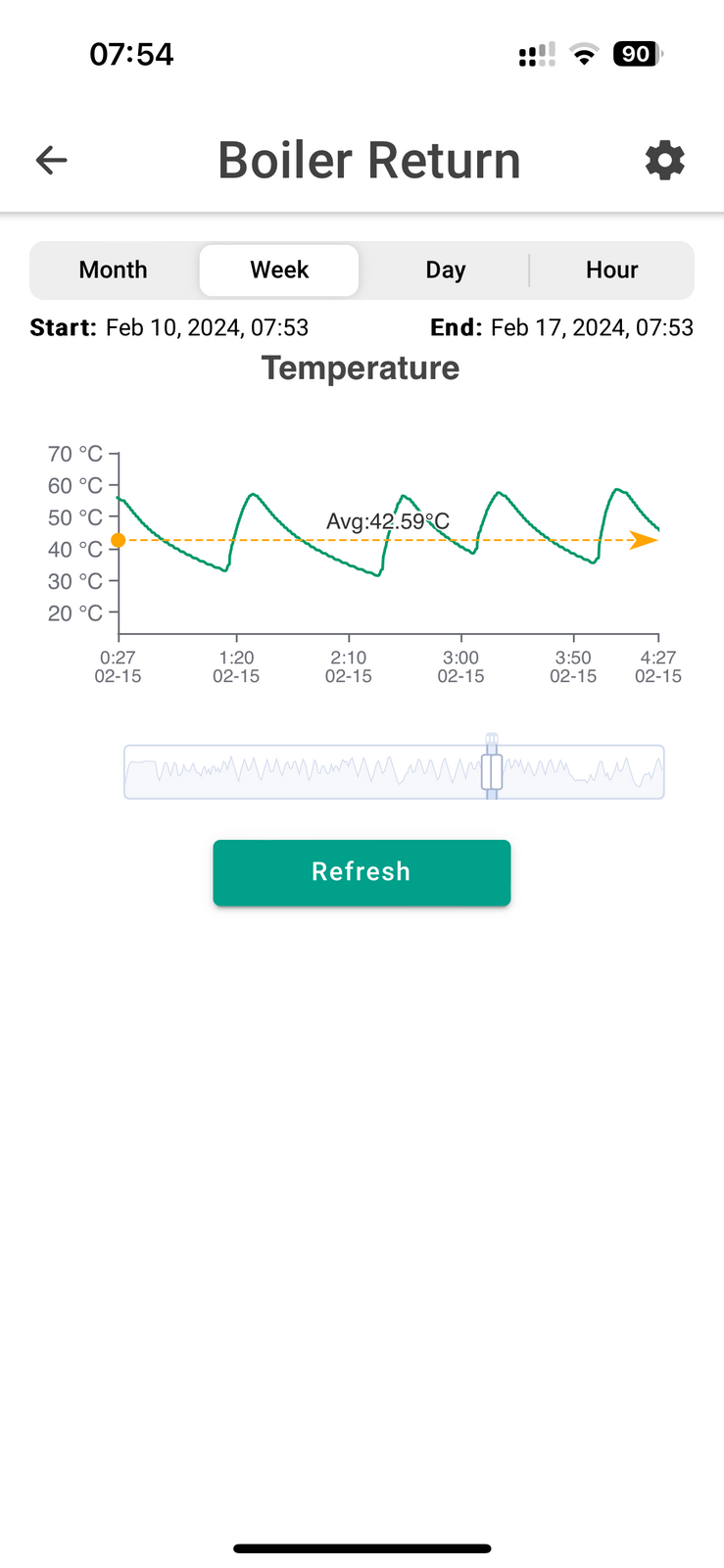724x1568 pixels.
Task: Tap the cellular signal bars
Action: [x=537, y=55]
